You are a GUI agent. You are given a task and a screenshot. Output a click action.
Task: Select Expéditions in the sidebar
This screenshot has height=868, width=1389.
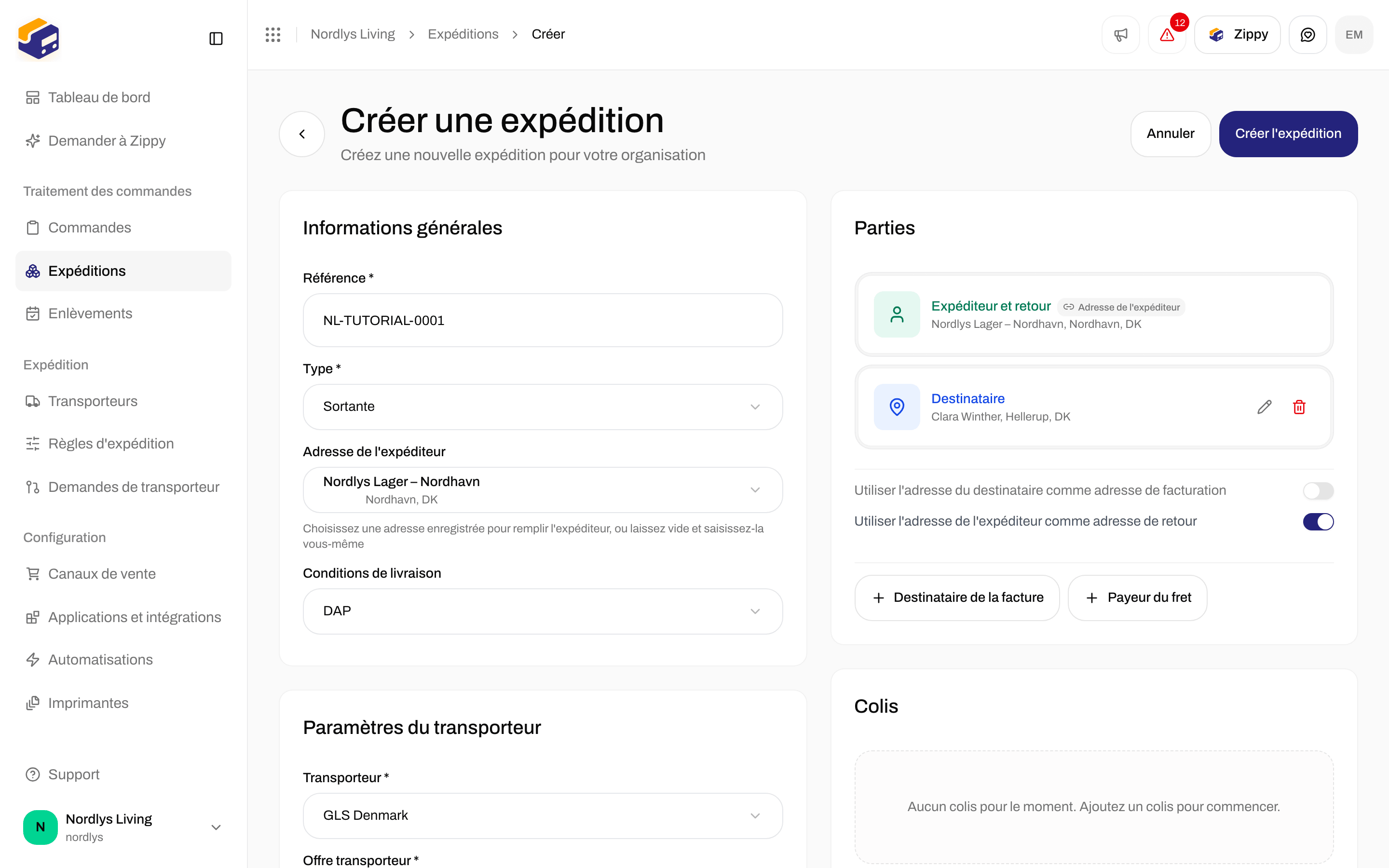pyautogui.click(x=123, y=271)
